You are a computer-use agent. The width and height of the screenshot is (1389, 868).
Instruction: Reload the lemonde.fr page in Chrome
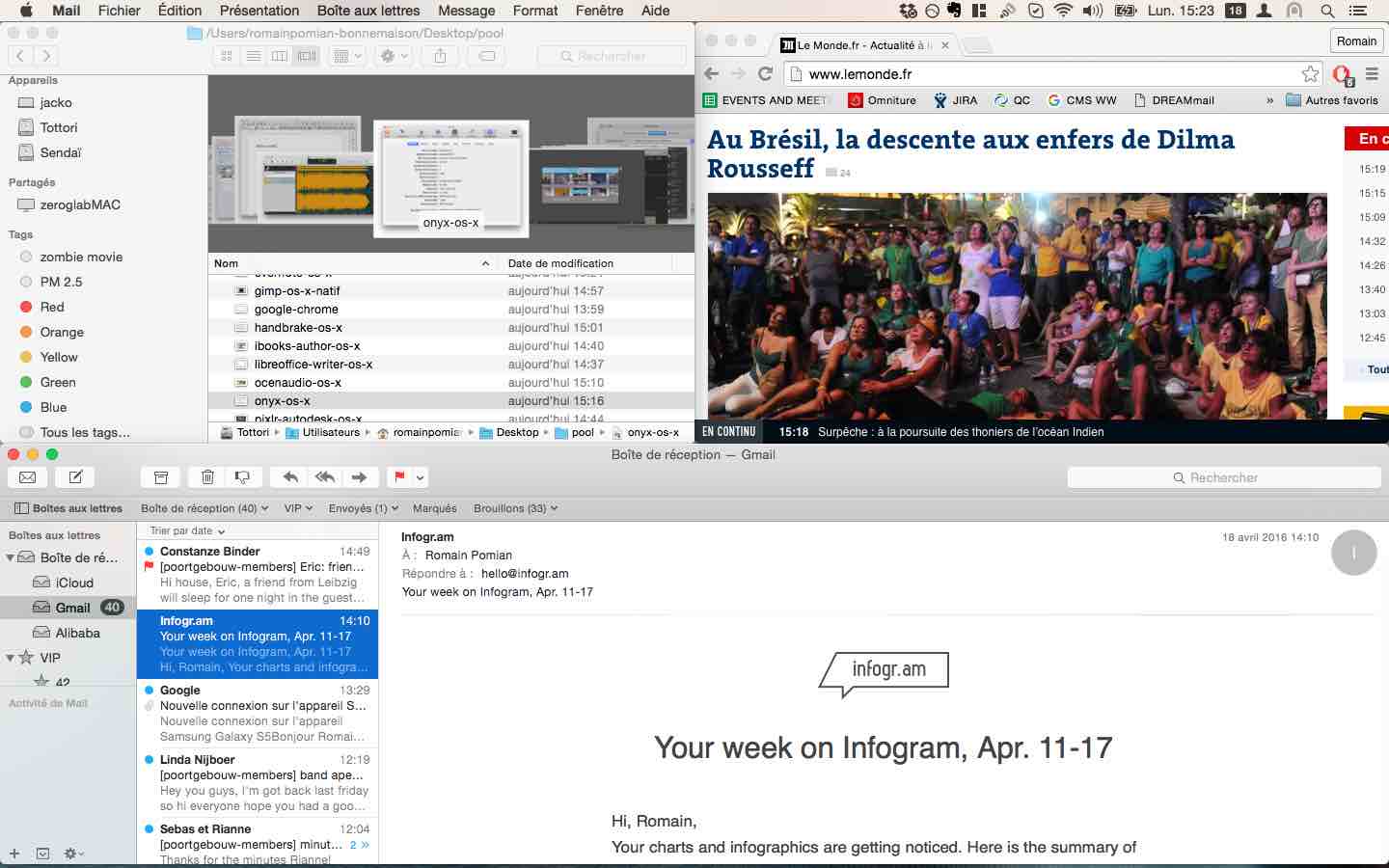click(x=766, y=73)
